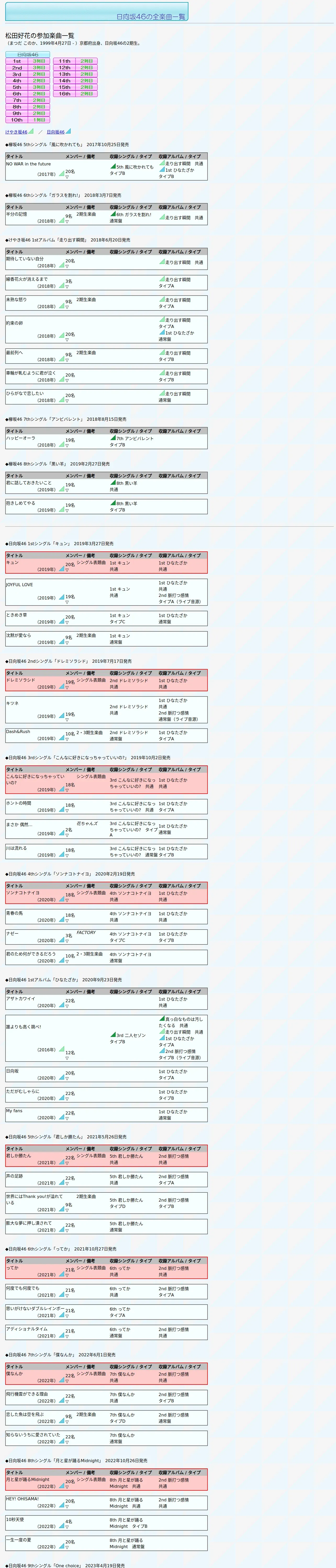Click member triangle icon in ナゼー row
The height and width of the screenshot is (1568, 336).
[x=61, y=940]
